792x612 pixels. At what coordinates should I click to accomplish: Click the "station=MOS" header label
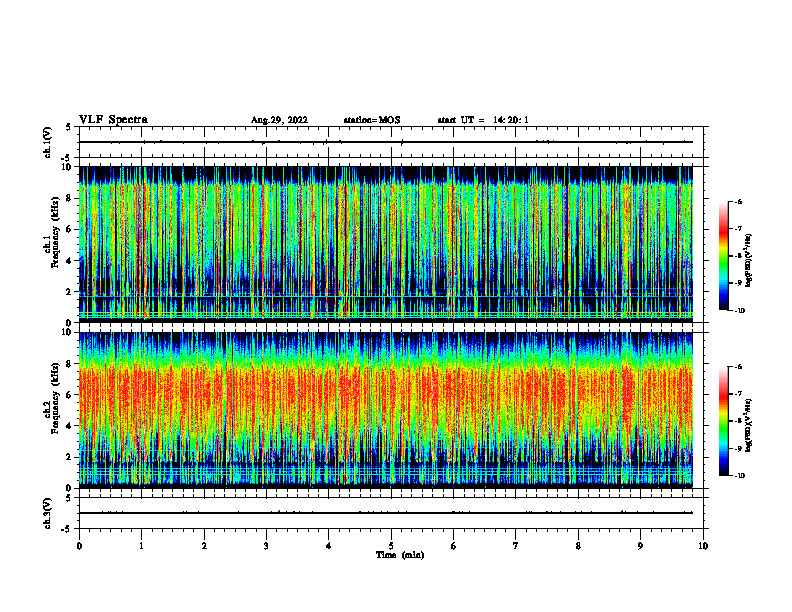coord(372,120)
